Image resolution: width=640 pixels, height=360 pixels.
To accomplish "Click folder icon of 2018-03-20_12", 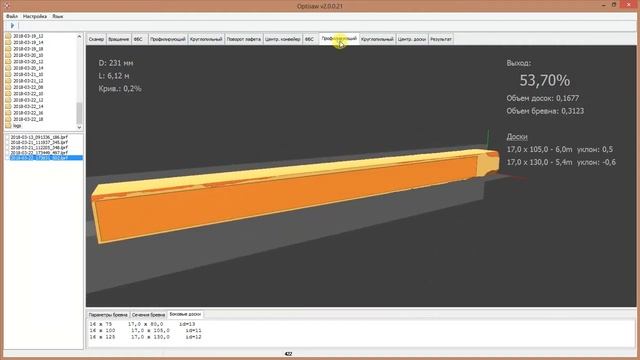I will (x=8, y=61).
